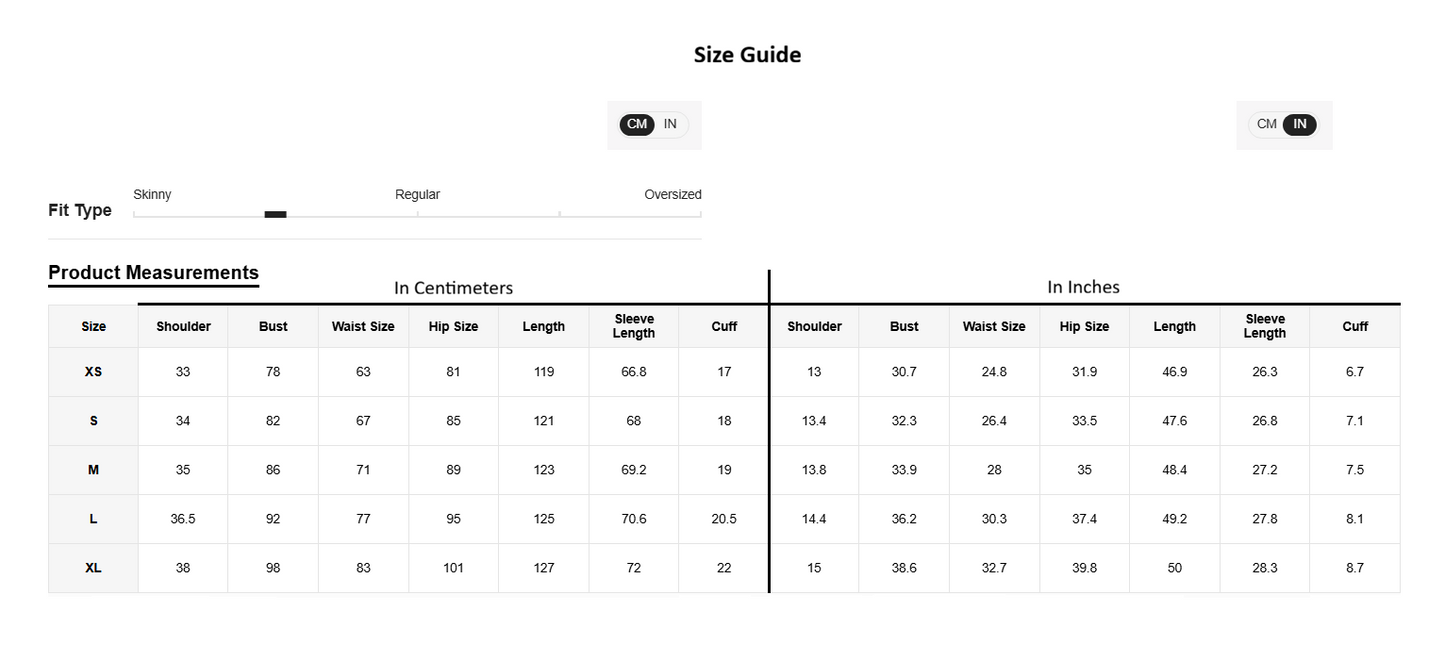Select the L size row label
The image size is (1445, 661).
(93, 518)
